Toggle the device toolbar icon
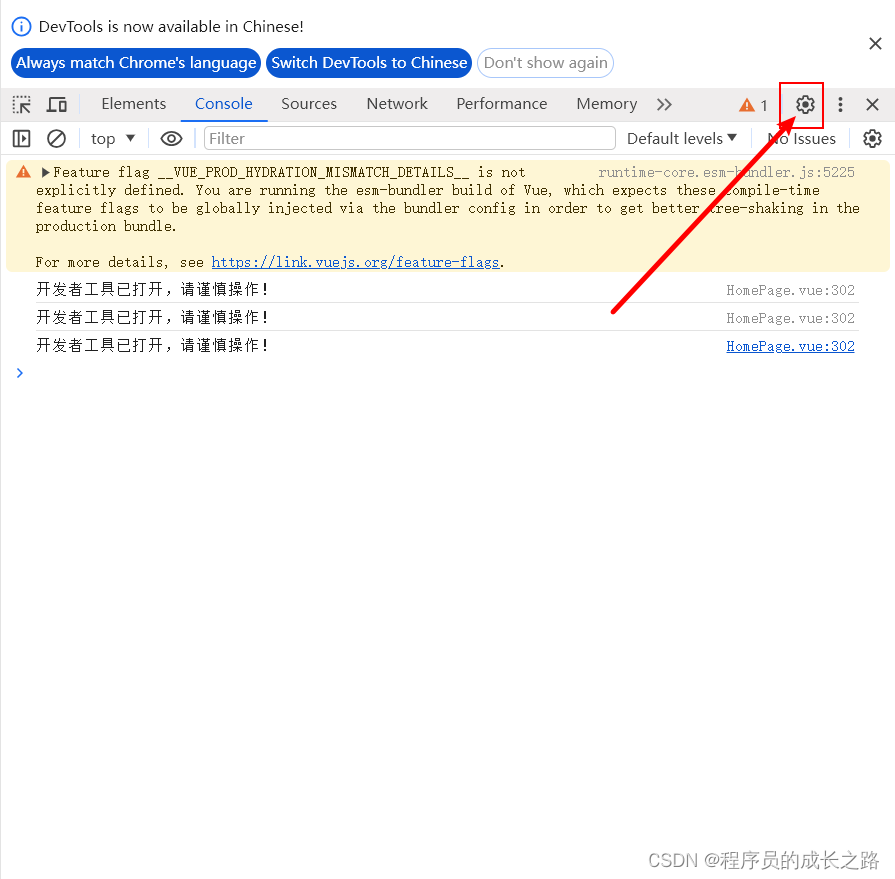The image size is (895, 879). pos(57,104)
